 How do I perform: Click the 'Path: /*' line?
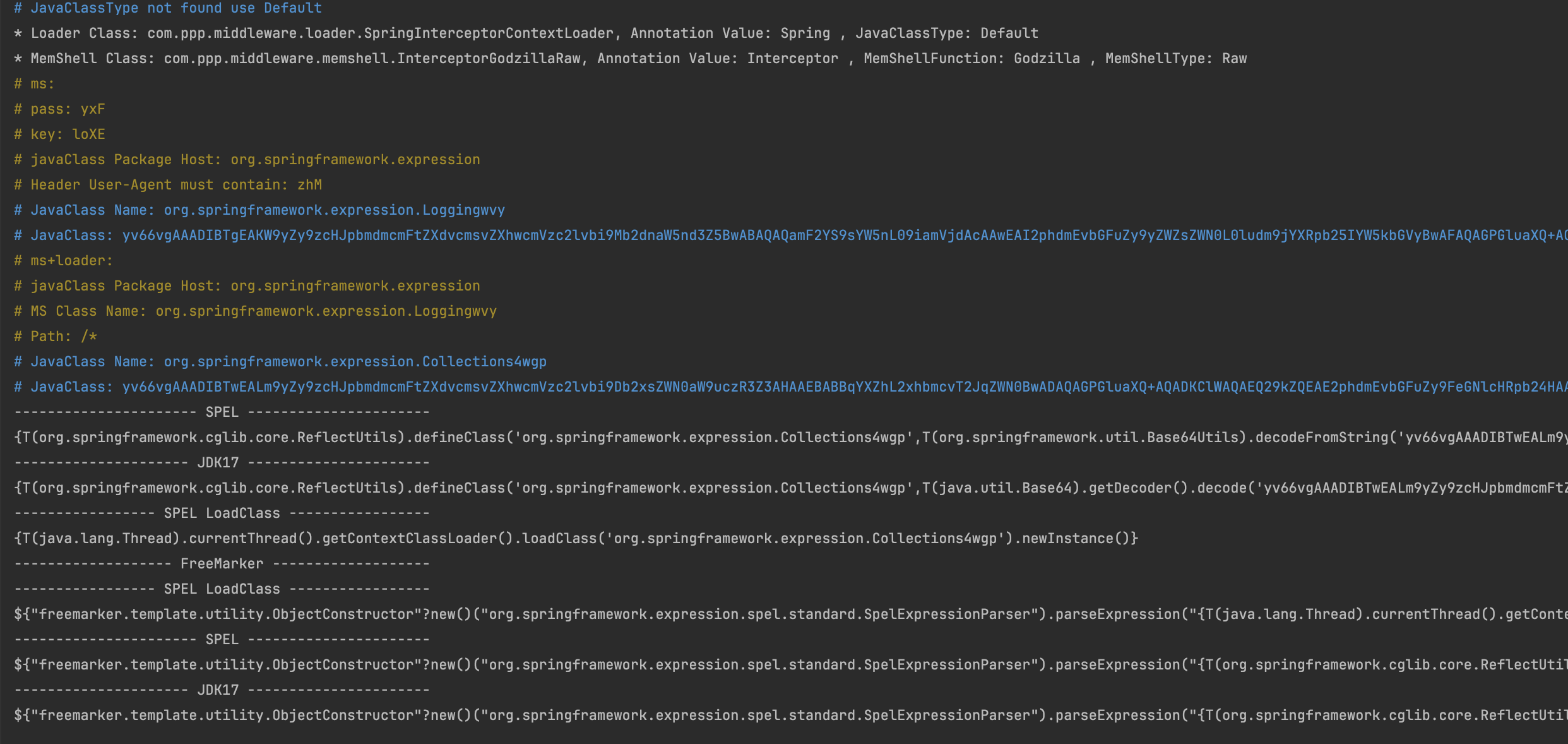[x=56, y=337]
